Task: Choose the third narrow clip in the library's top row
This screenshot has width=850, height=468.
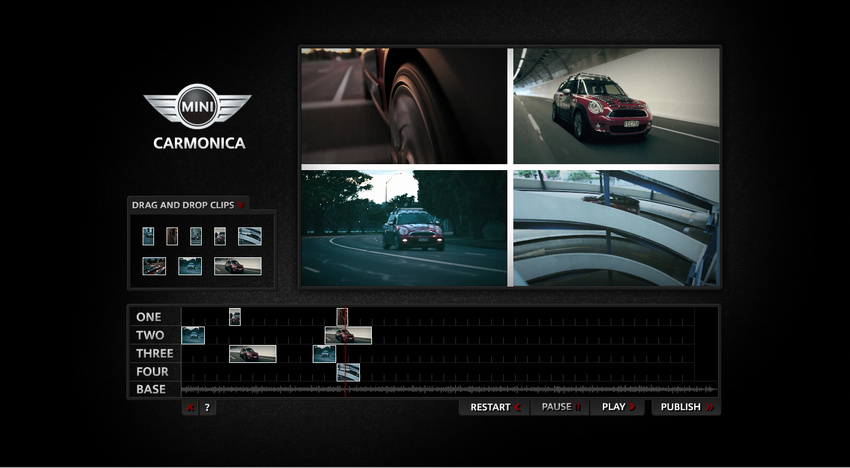Action: tap(196, 236)
